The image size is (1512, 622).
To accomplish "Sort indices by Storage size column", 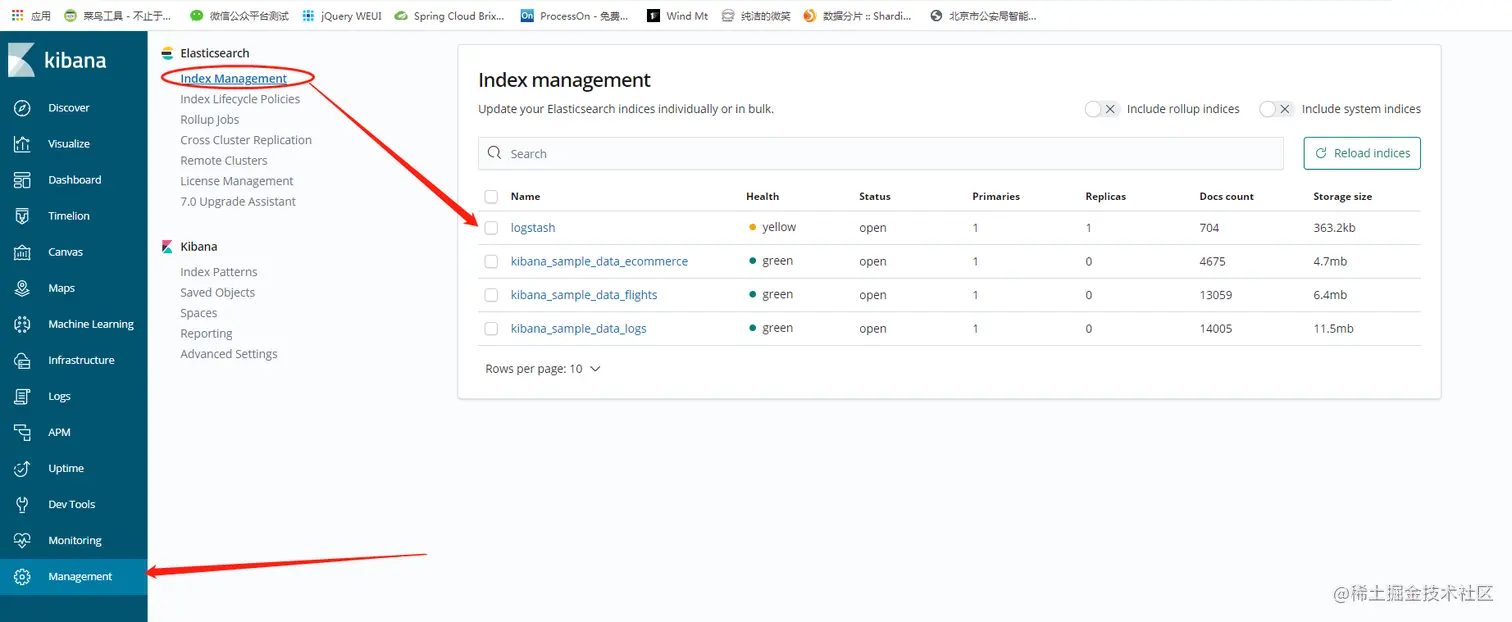I will click(x=1343, y=197).
